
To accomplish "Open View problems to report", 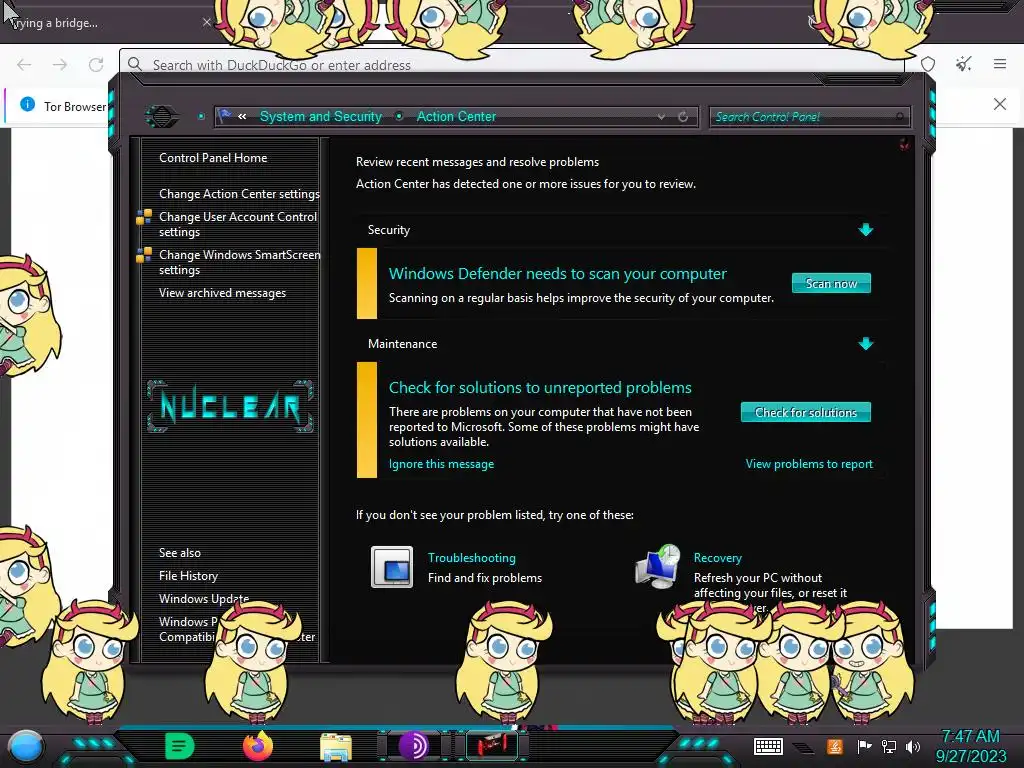I will (x=809, y=464).
